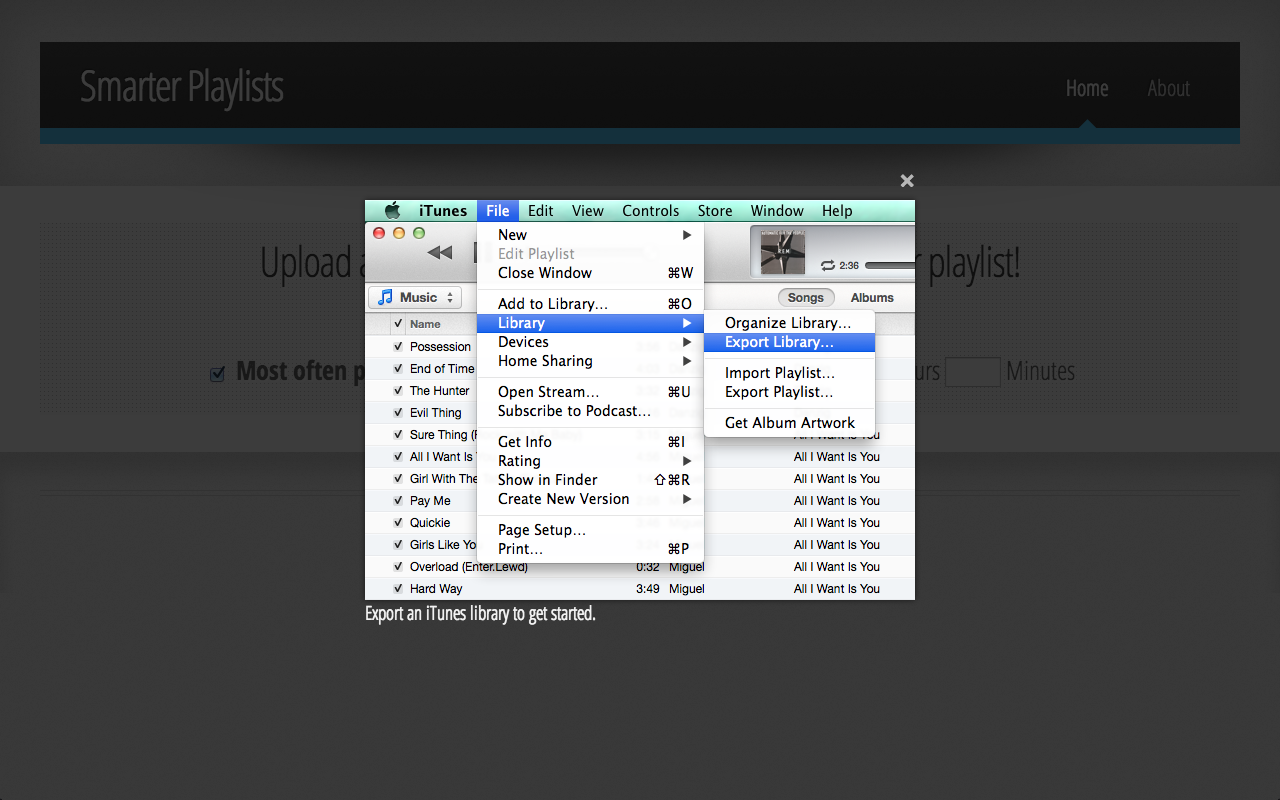The height and width of the screenshot is (800, 1280).
Task: Uncheck the Hard Way checkbox
Action: click(398, 588)
